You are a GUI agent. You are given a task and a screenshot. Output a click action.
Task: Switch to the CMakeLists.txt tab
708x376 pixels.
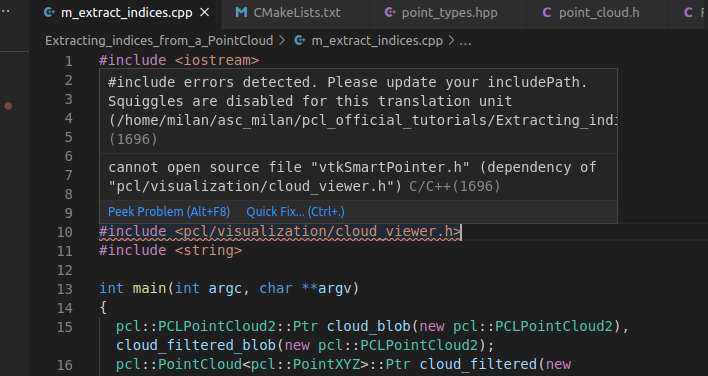coord(296,13)
